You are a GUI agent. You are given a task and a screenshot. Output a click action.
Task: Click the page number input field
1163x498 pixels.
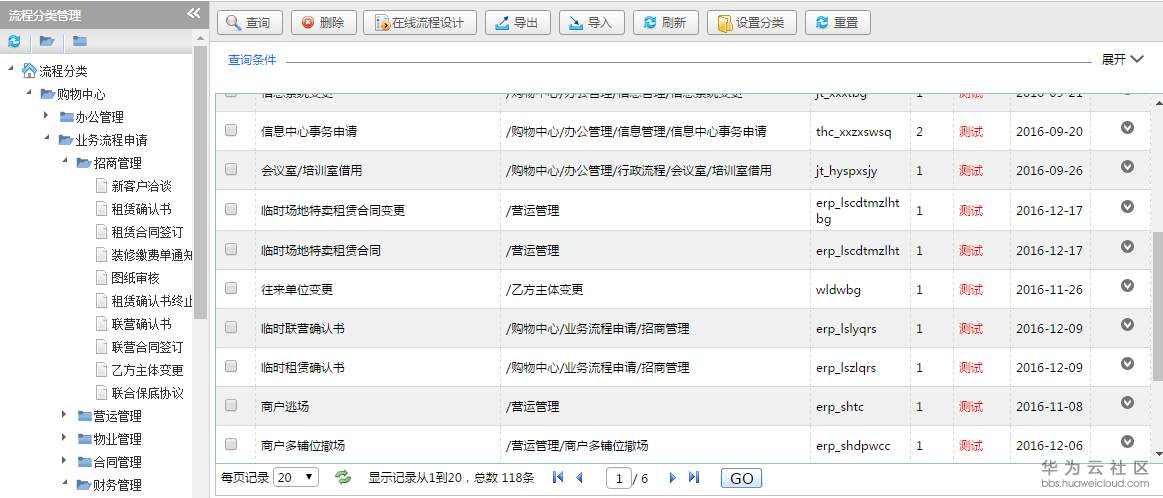[x=619, y=478]
